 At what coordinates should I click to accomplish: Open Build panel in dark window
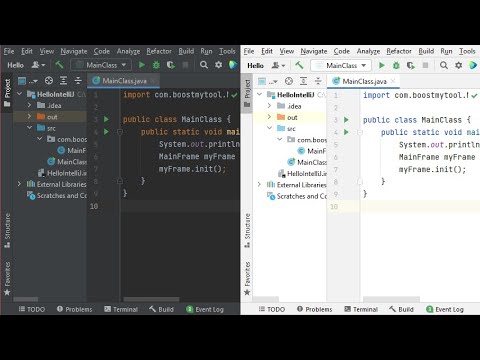click(161, 309)
